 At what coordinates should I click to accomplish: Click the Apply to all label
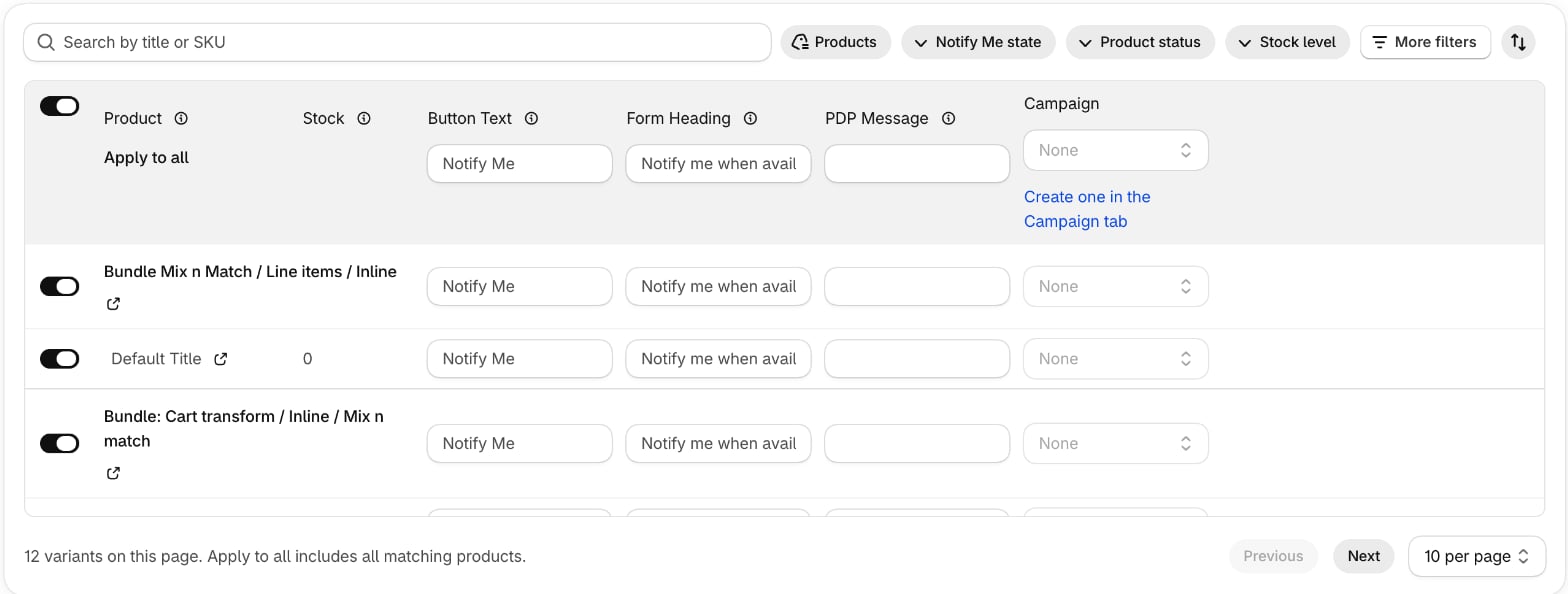pyautogui.click(x=146, y=158)
